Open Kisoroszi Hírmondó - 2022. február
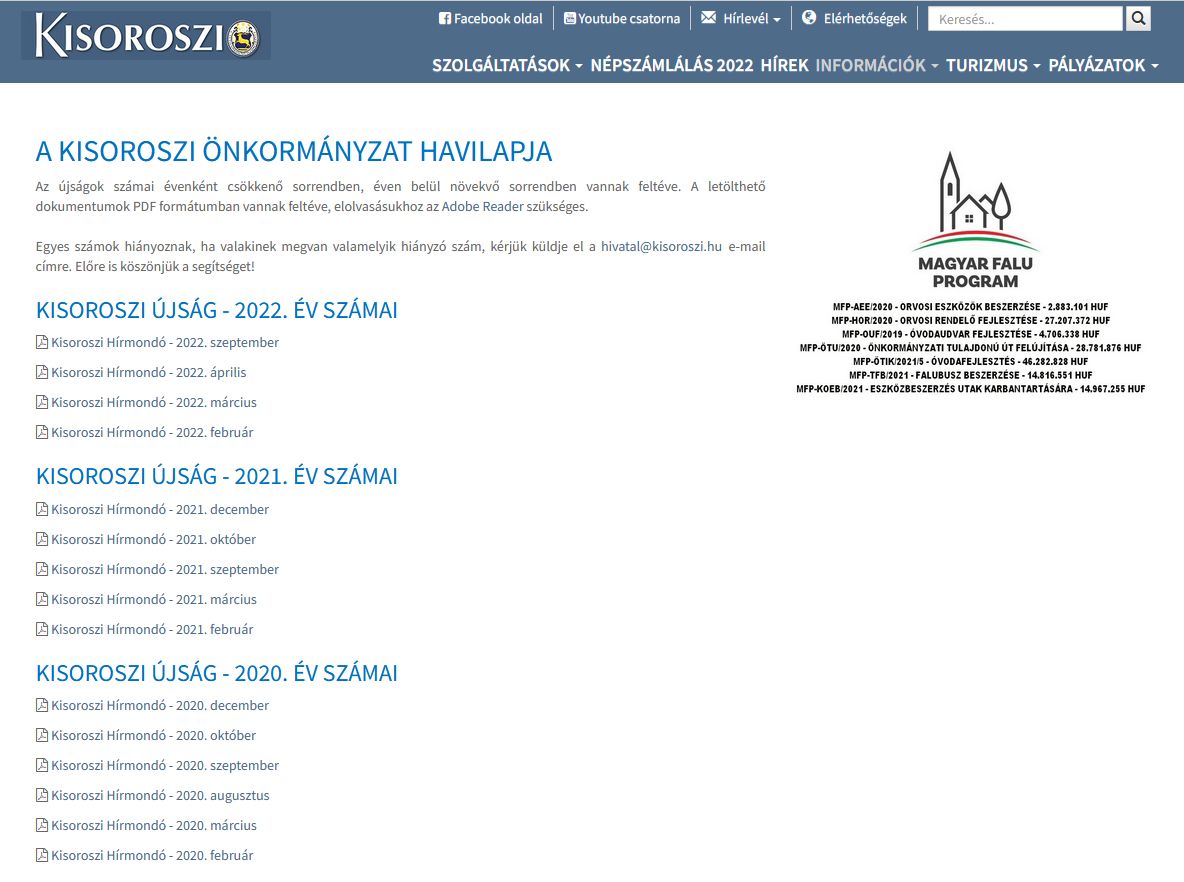Image resolution: width=1184 pixels, height=882 pixels. pyautogui.click(x=153, y=433)
